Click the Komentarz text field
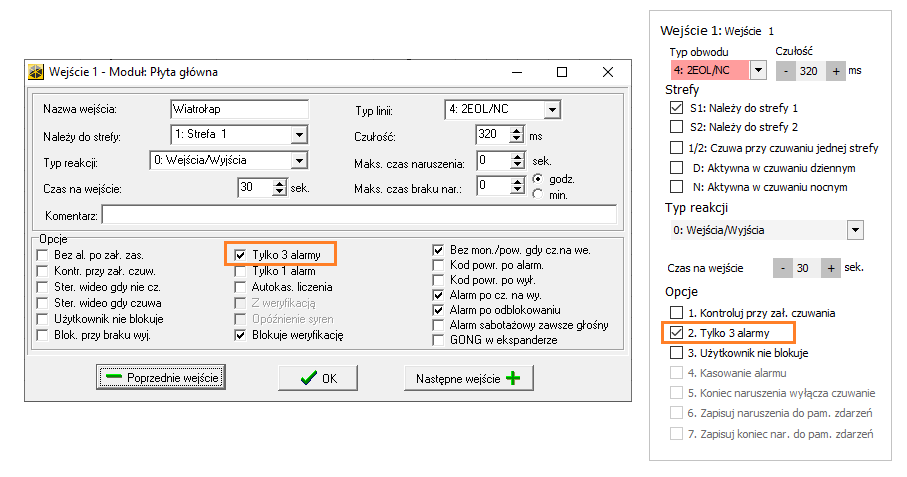 pyautogui.click(x=359, y=214)
